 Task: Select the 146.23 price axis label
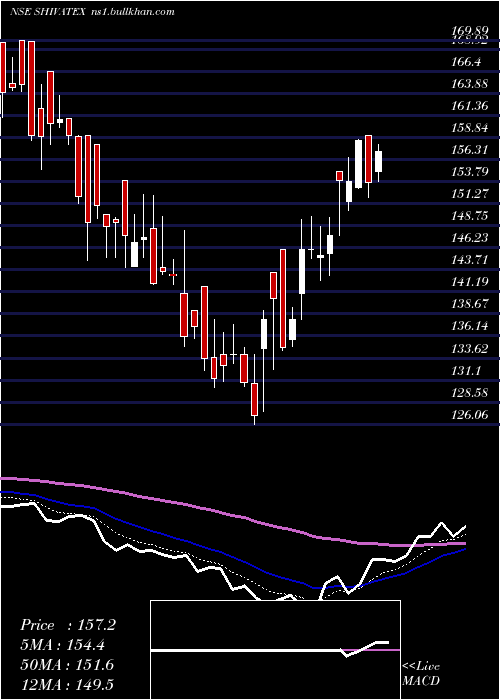coord(469,238)
